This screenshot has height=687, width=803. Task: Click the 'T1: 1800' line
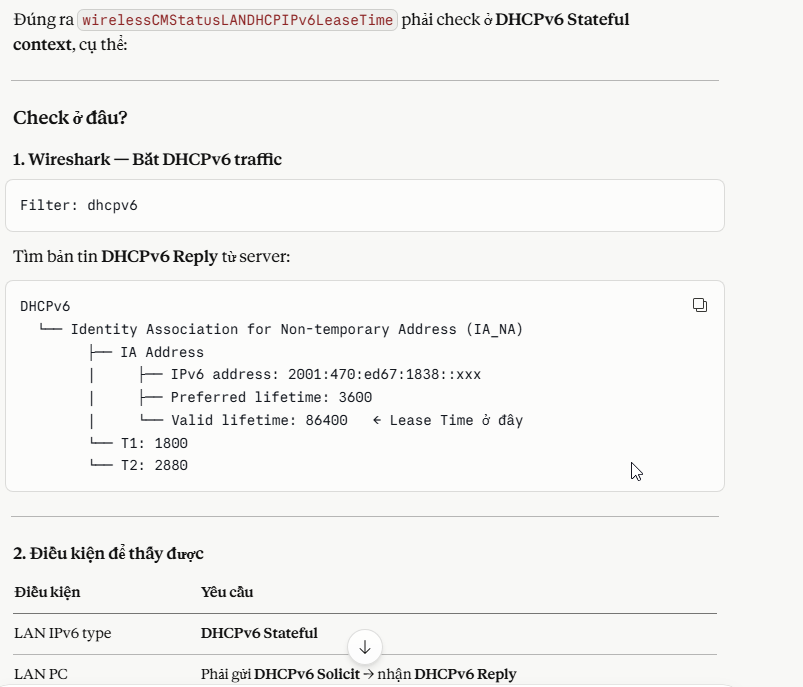(x=153, y=443)
